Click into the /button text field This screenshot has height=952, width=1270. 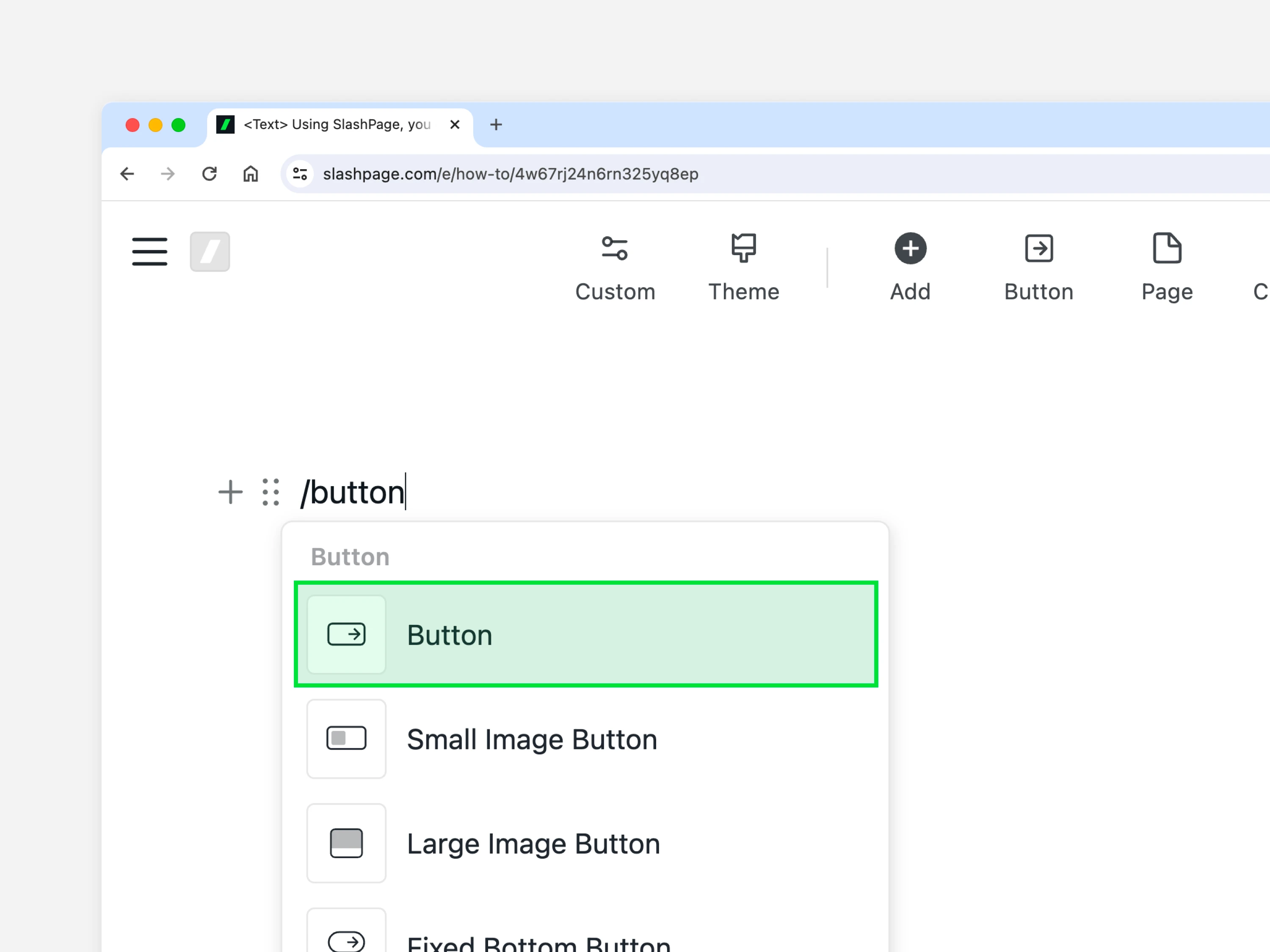pyautogui.click(x=353, y=492)
